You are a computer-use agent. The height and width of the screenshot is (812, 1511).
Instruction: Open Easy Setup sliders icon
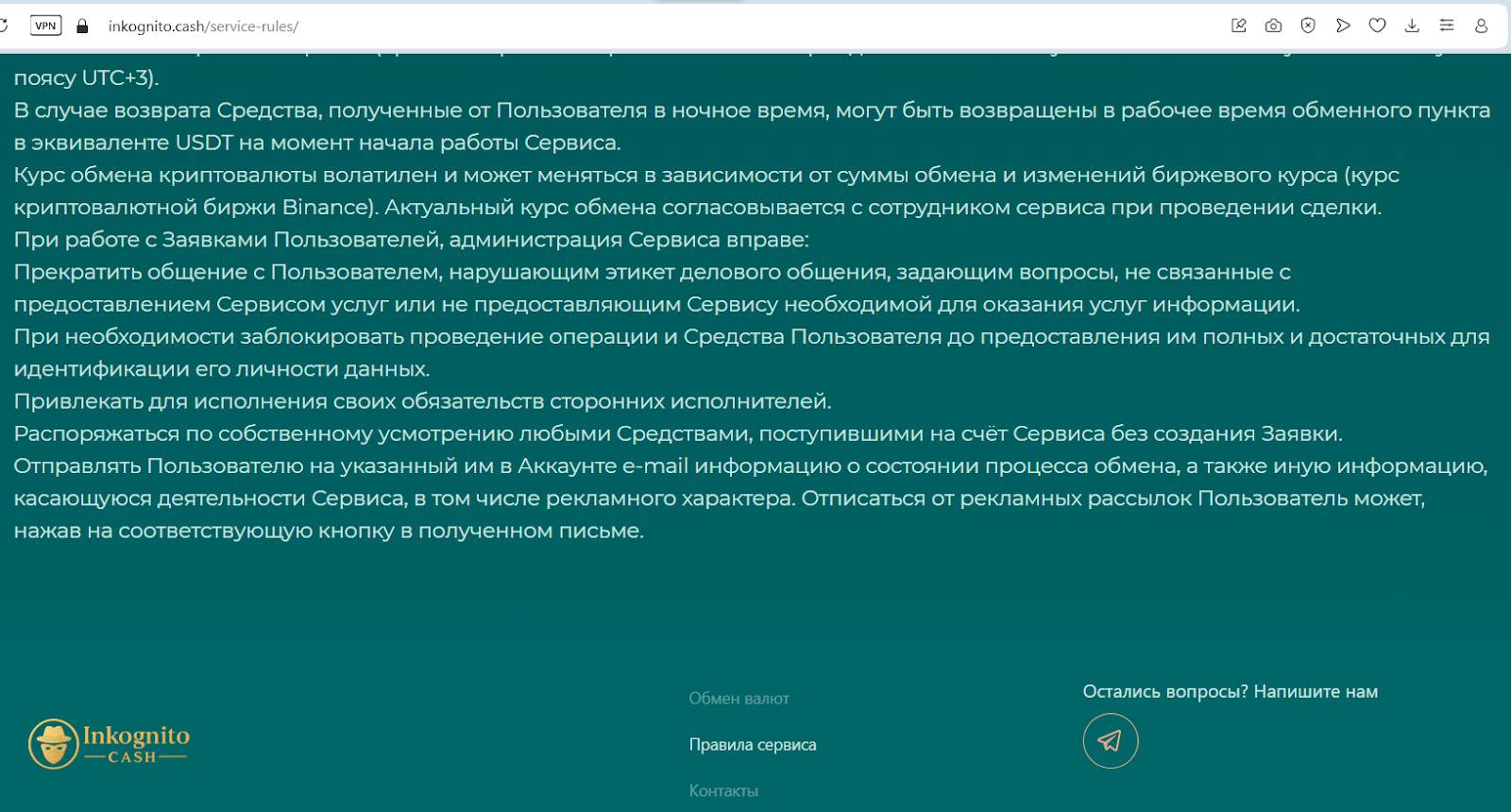coord(1446,25)
